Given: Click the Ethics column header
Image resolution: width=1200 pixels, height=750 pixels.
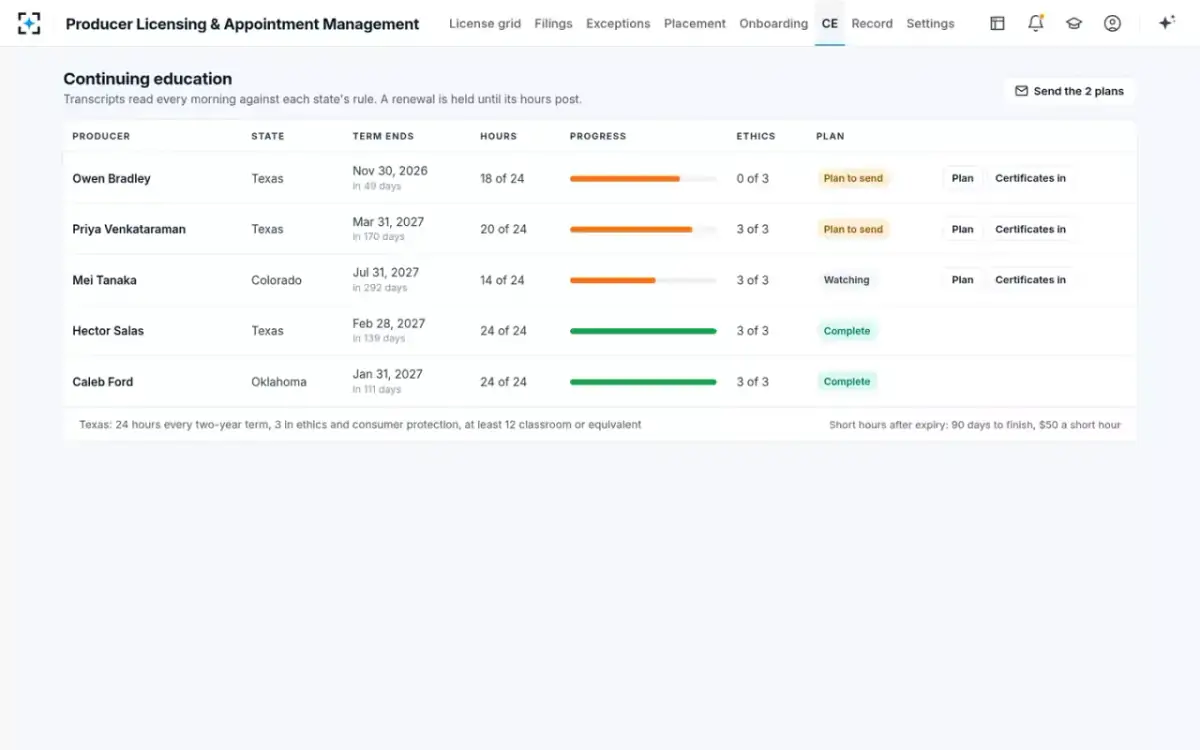Looking at the screenshot, I should (756, 136).
